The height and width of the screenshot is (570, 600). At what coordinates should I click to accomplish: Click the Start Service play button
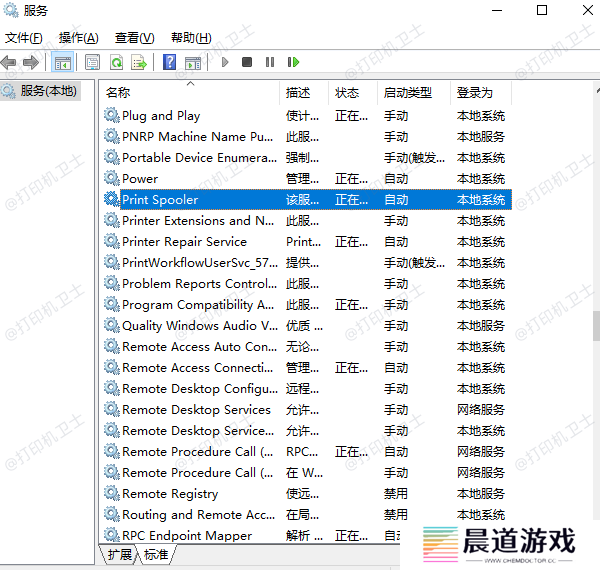point(225,62)
